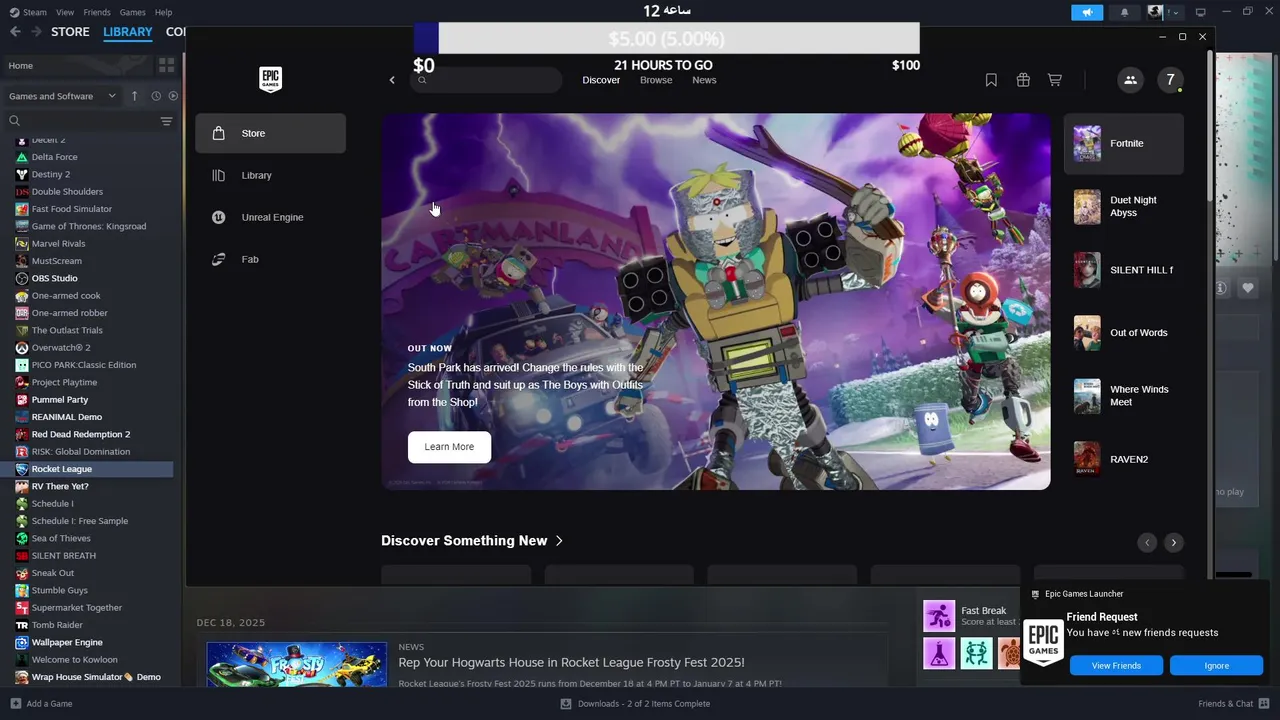Ignore the Epic friend request notification
This screenshot has height=720, width=1280.
point(1216,666)
